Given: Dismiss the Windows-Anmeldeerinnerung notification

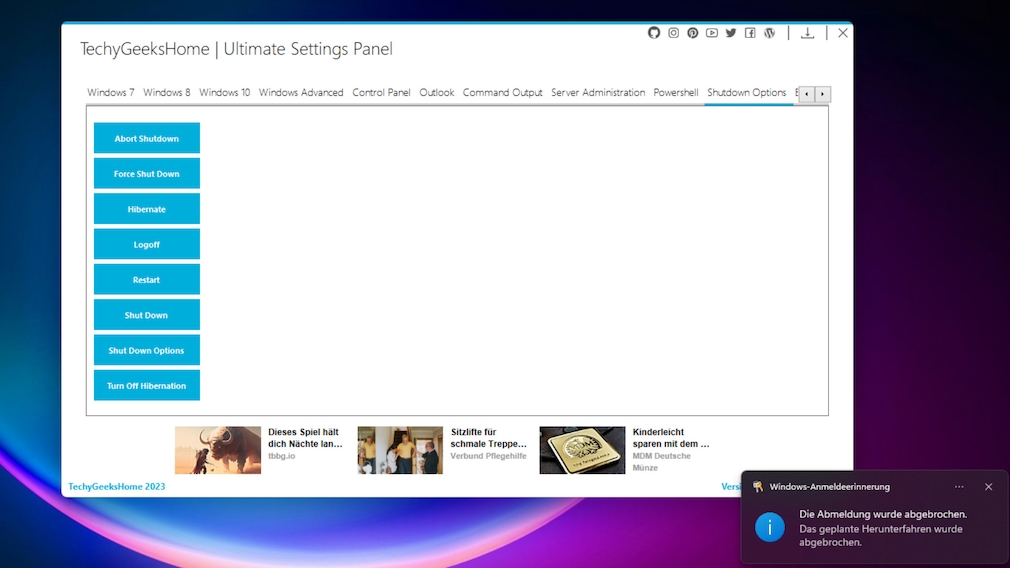Looking at the screenshot, I should click(x=989, y=487).
